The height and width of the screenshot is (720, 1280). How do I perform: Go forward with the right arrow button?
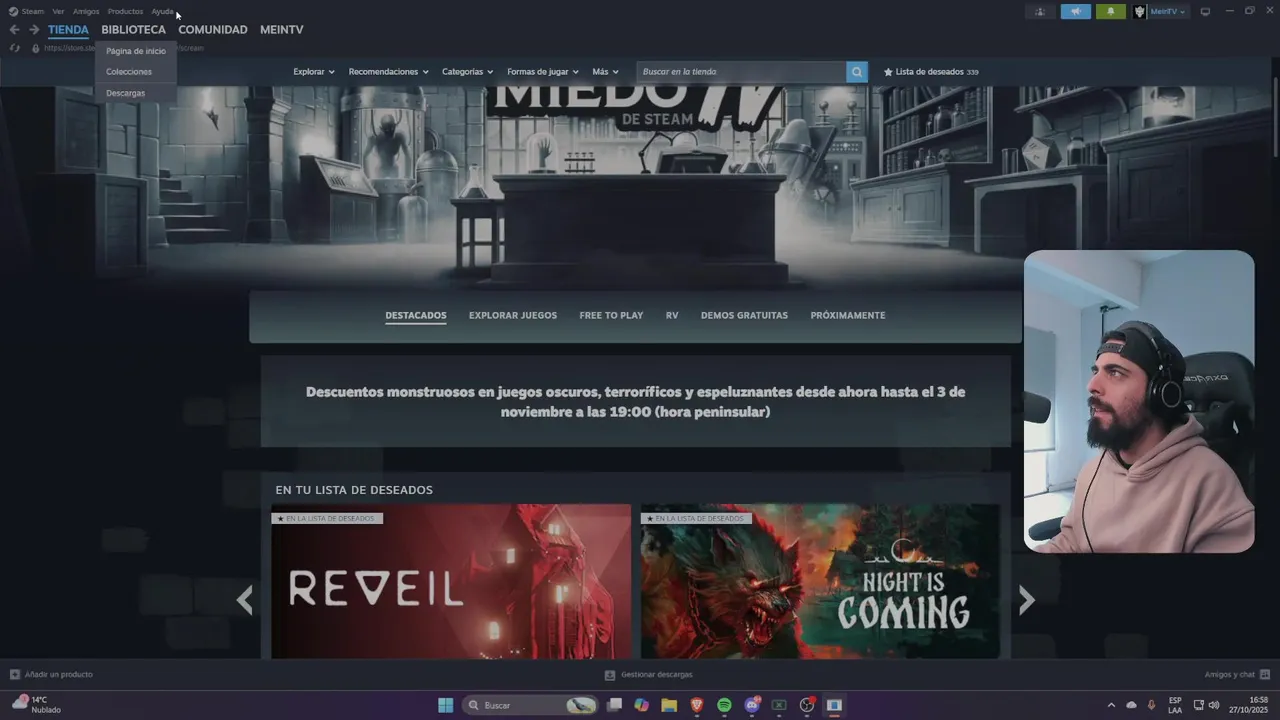(34, 30)
